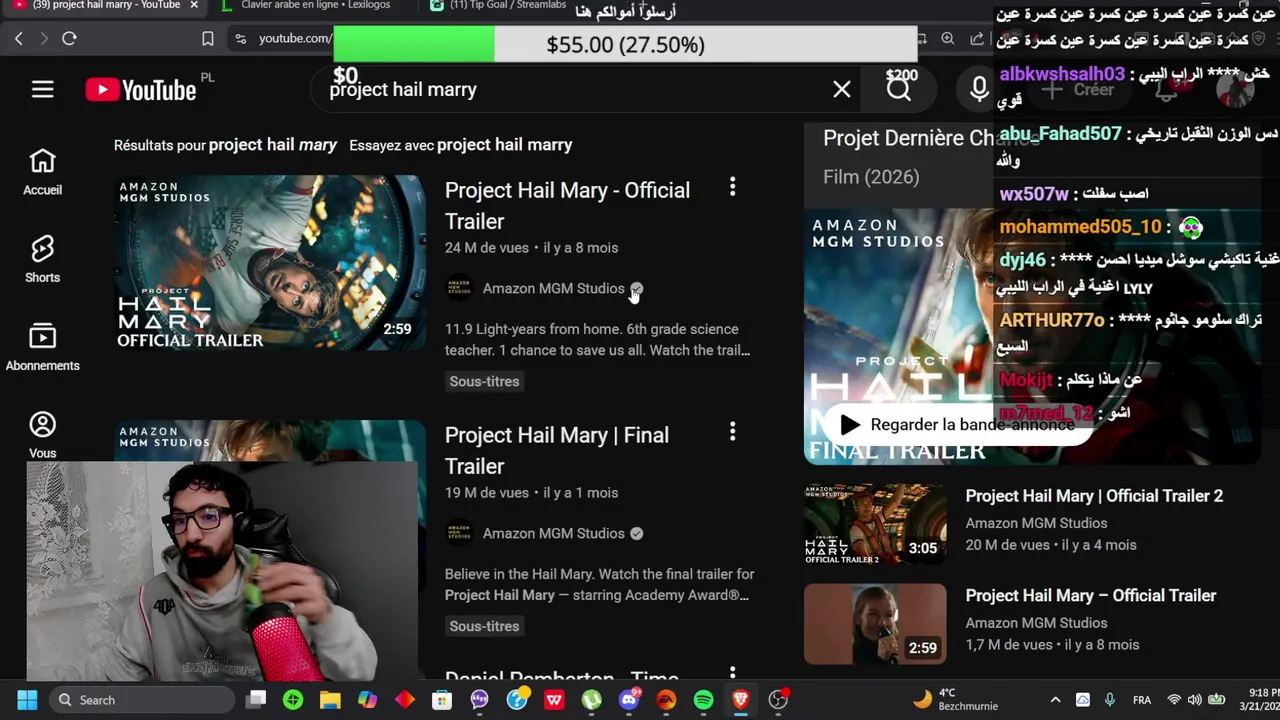Open 'Project Hail Mary | Official Trailer 2' title
This screenshot has width=1280, height=720.
[1094, 496]
